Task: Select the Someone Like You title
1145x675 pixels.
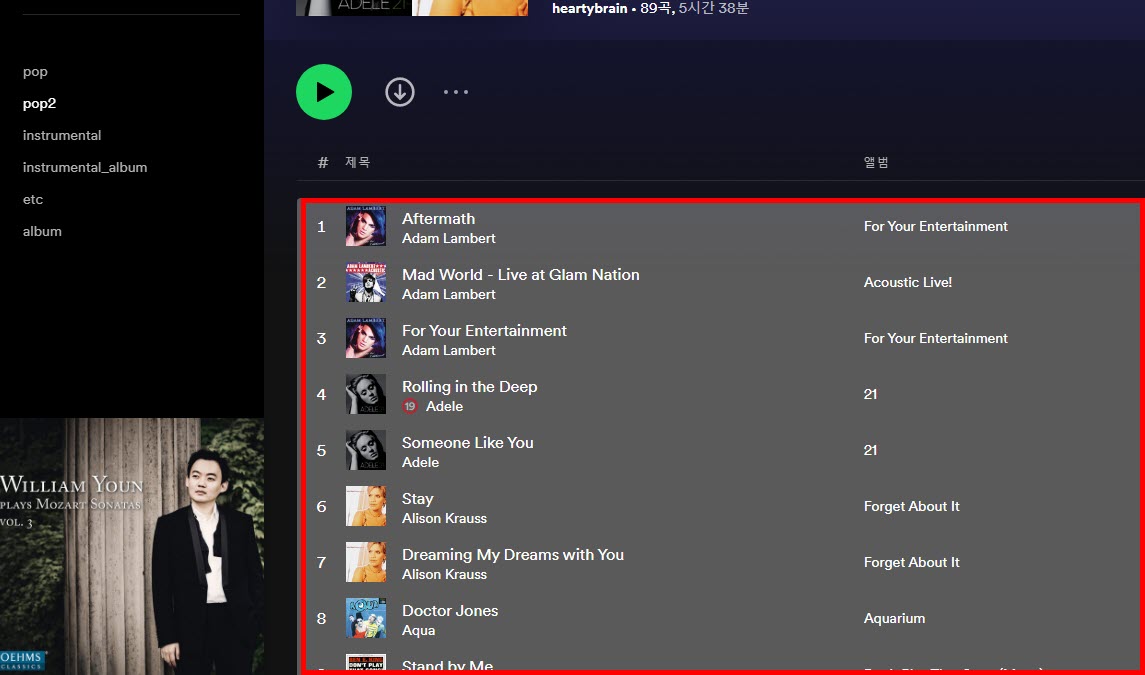Action: click(467, 443)
